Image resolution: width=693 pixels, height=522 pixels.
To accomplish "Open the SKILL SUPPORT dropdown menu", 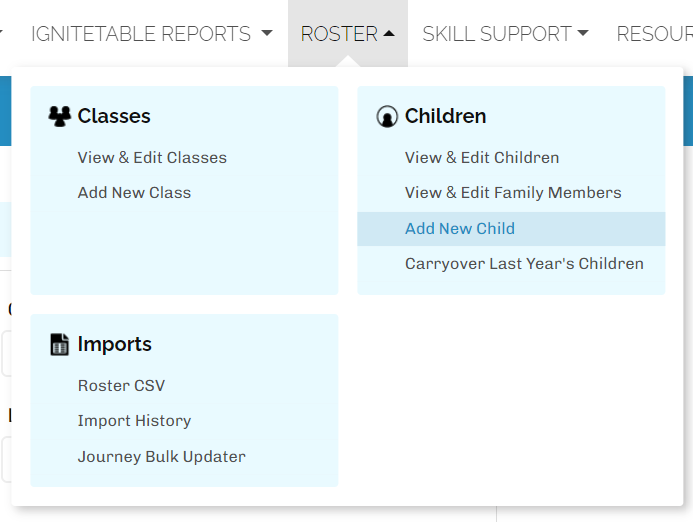I will pos(505,34).
